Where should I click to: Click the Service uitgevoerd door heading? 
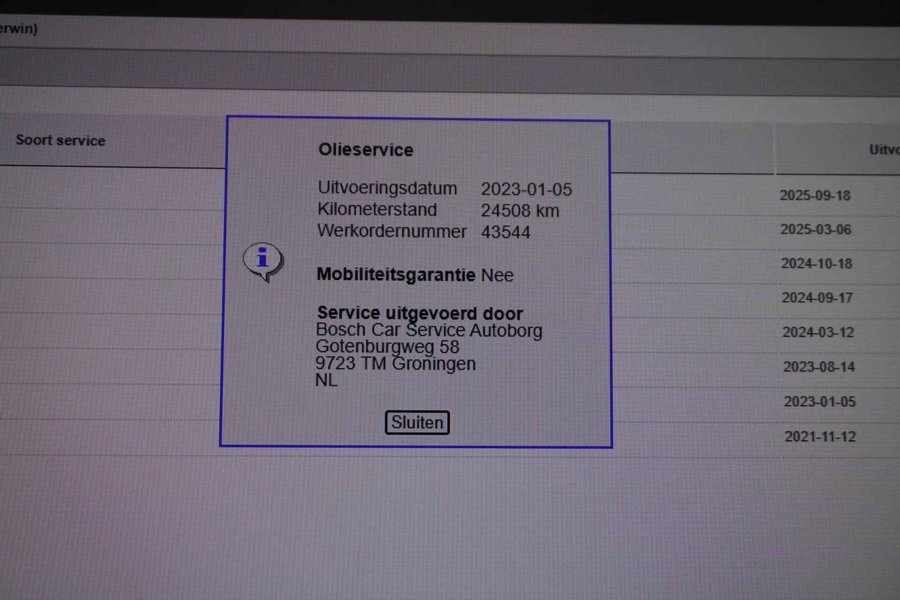[419, 314]
